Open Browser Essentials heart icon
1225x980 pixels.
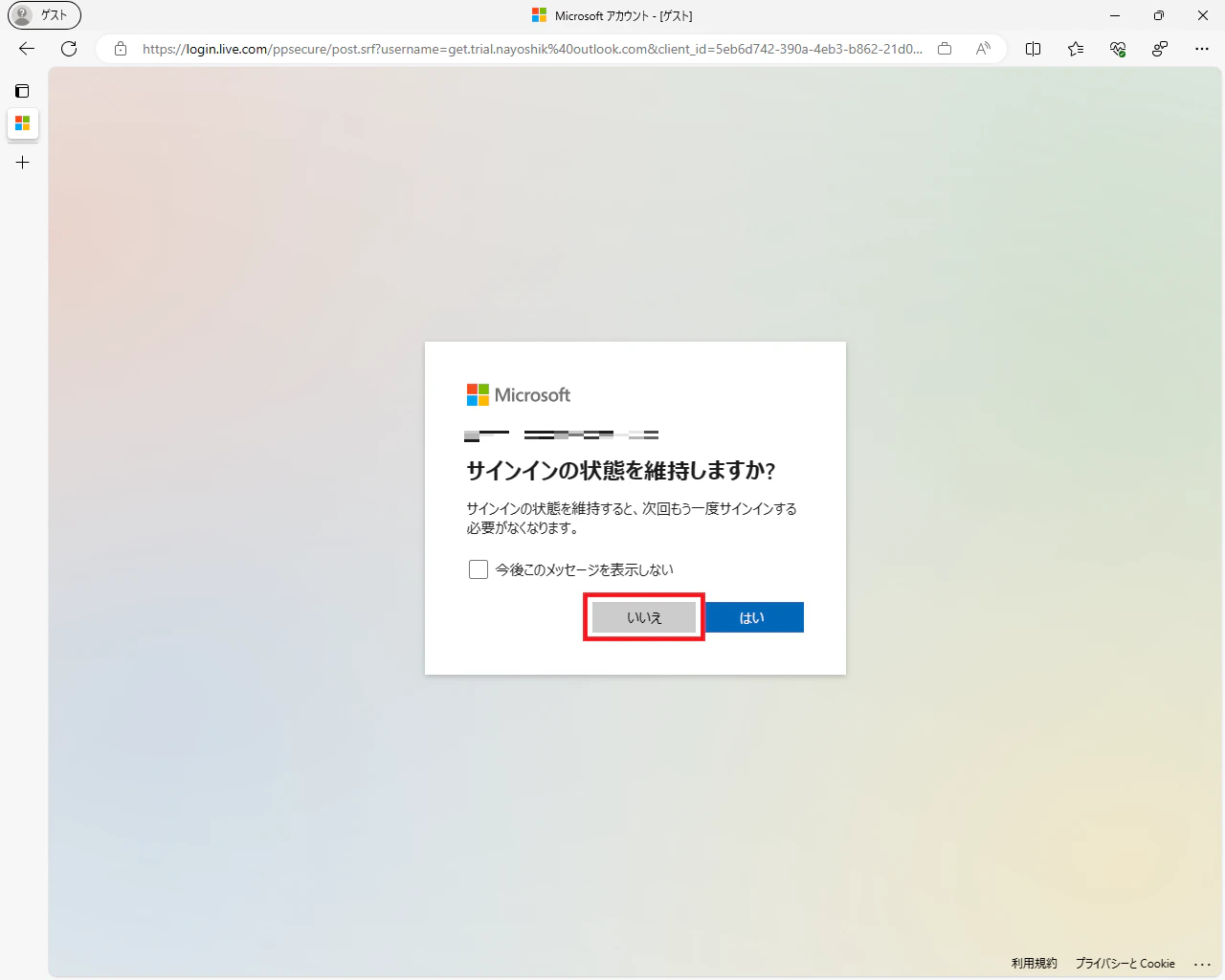(1118, 49)
